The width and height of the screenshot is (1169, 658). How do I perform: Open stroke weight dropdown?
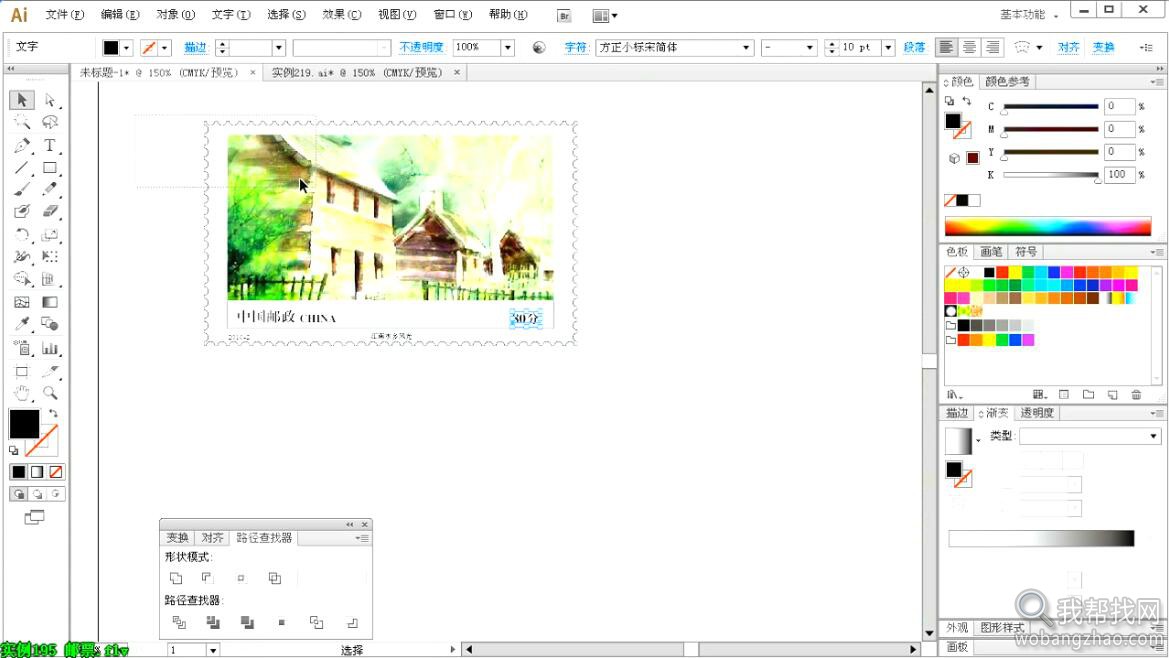[x=279, y=47]
